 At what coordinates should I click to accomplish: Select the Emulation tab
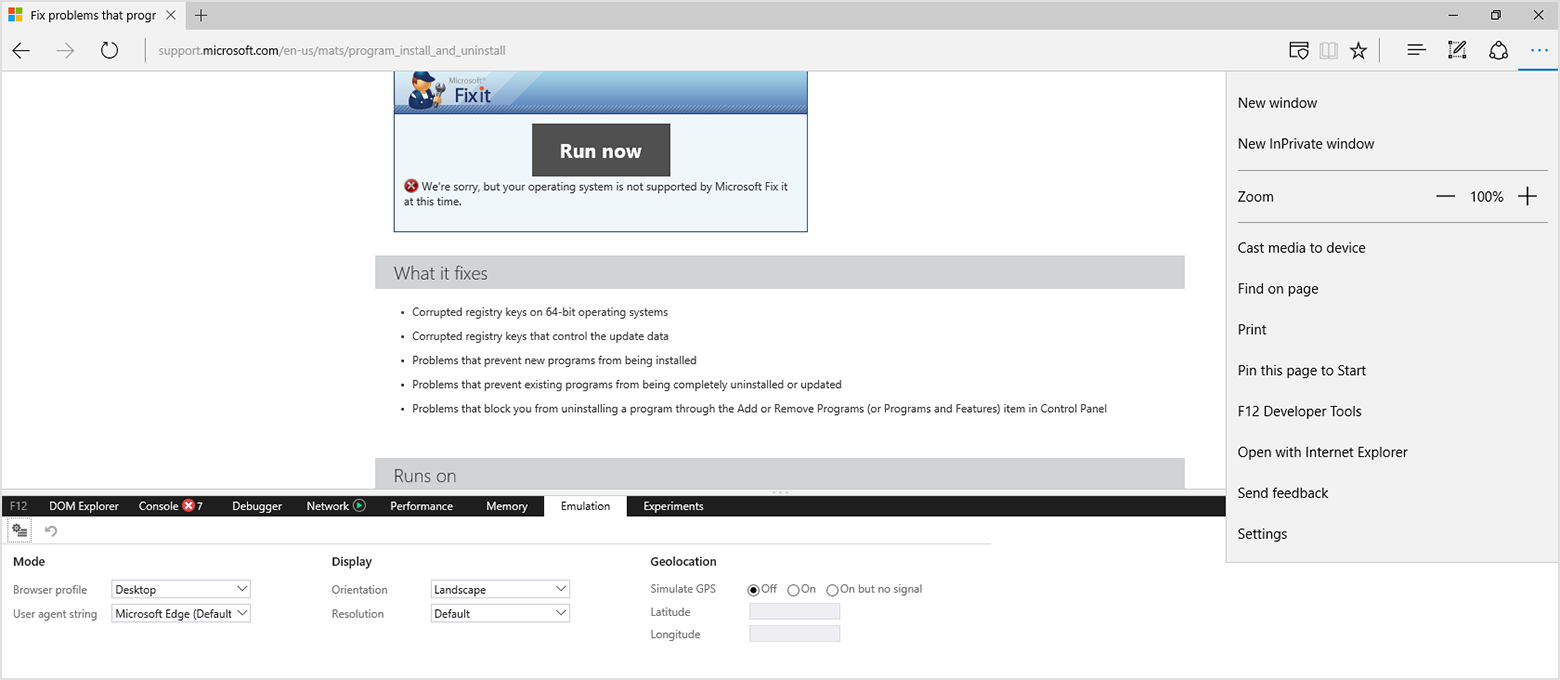coord(586,506)
